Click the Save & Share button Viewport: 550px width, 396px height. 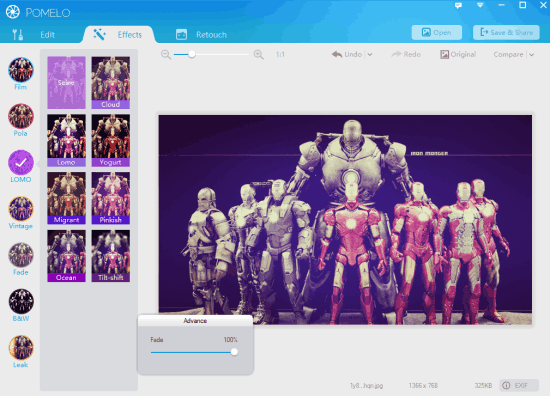pos(506,33)
